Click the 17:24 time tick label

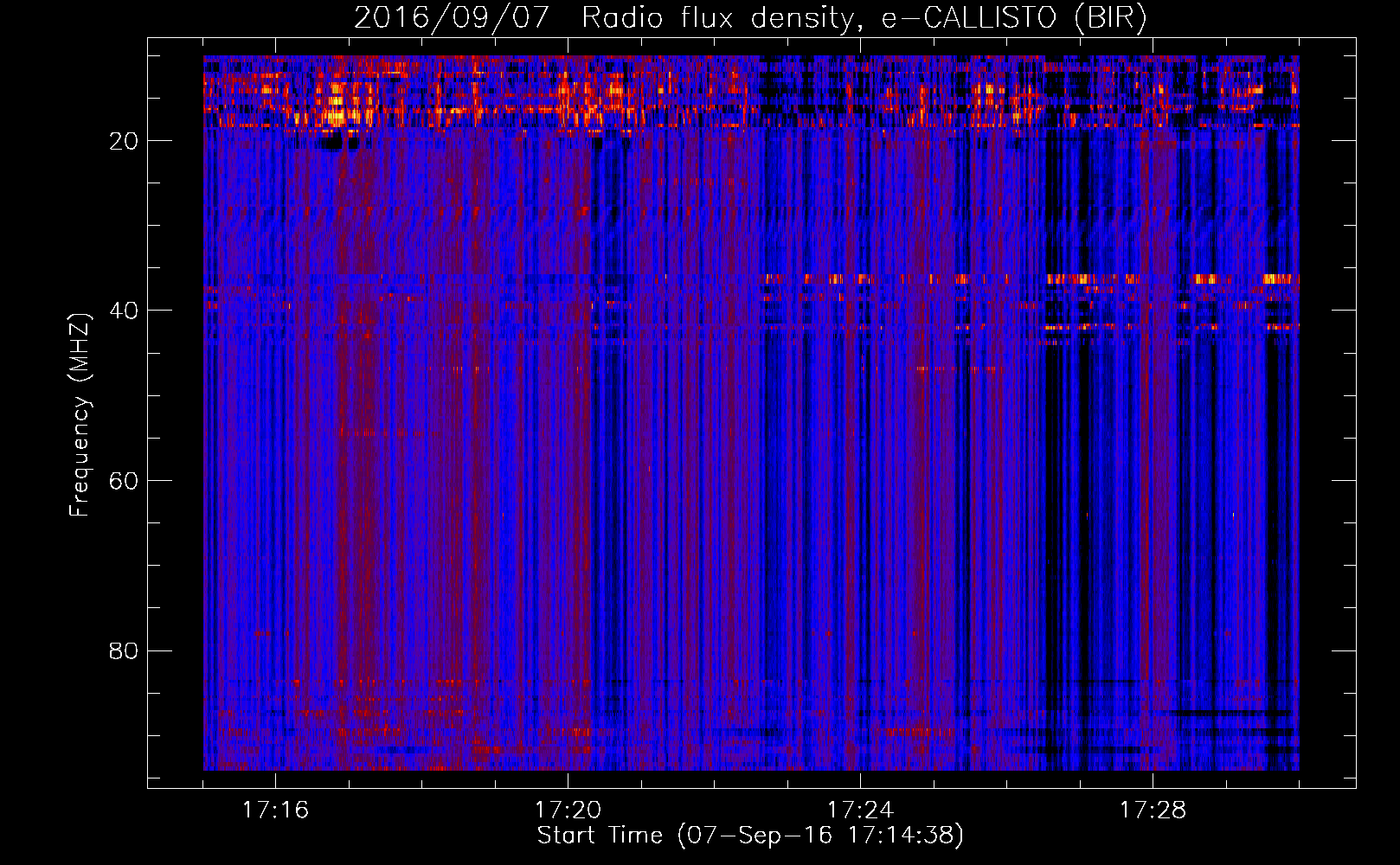tap(860, 811)
